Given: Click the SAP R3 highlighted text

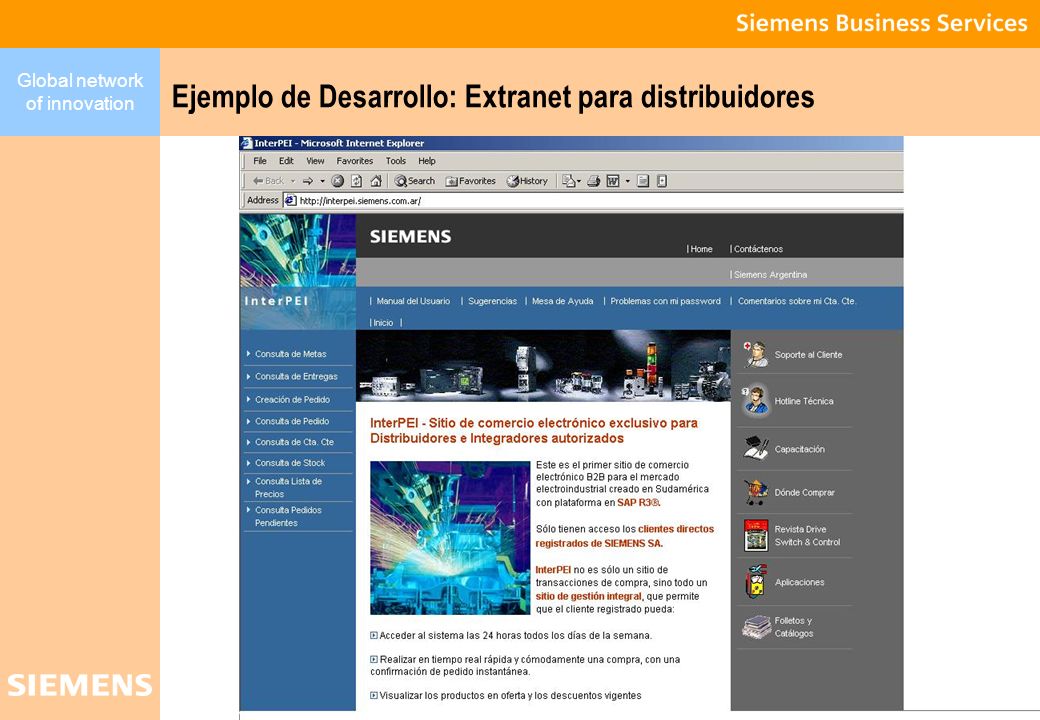Looking at the screenshot, I should pyautogui.click(x=639, y=503).
